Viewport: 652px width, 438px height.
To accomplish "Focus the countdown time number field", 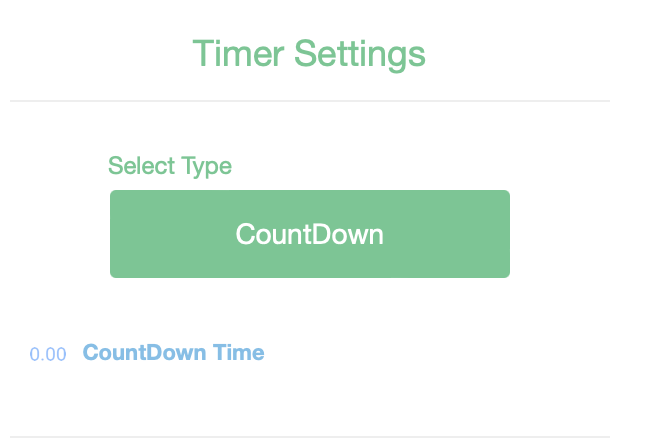I will coord(48,354).
